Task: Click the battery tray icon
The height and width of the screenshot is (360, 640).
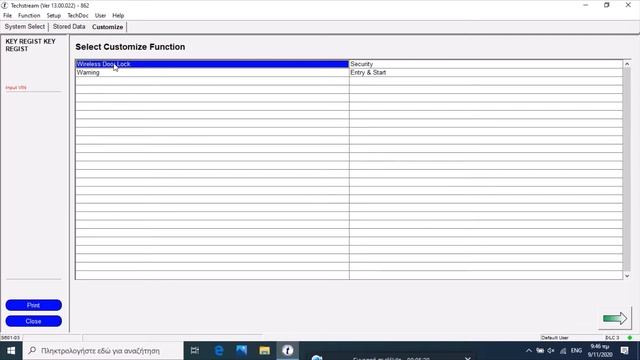Action: coord(540,351)
